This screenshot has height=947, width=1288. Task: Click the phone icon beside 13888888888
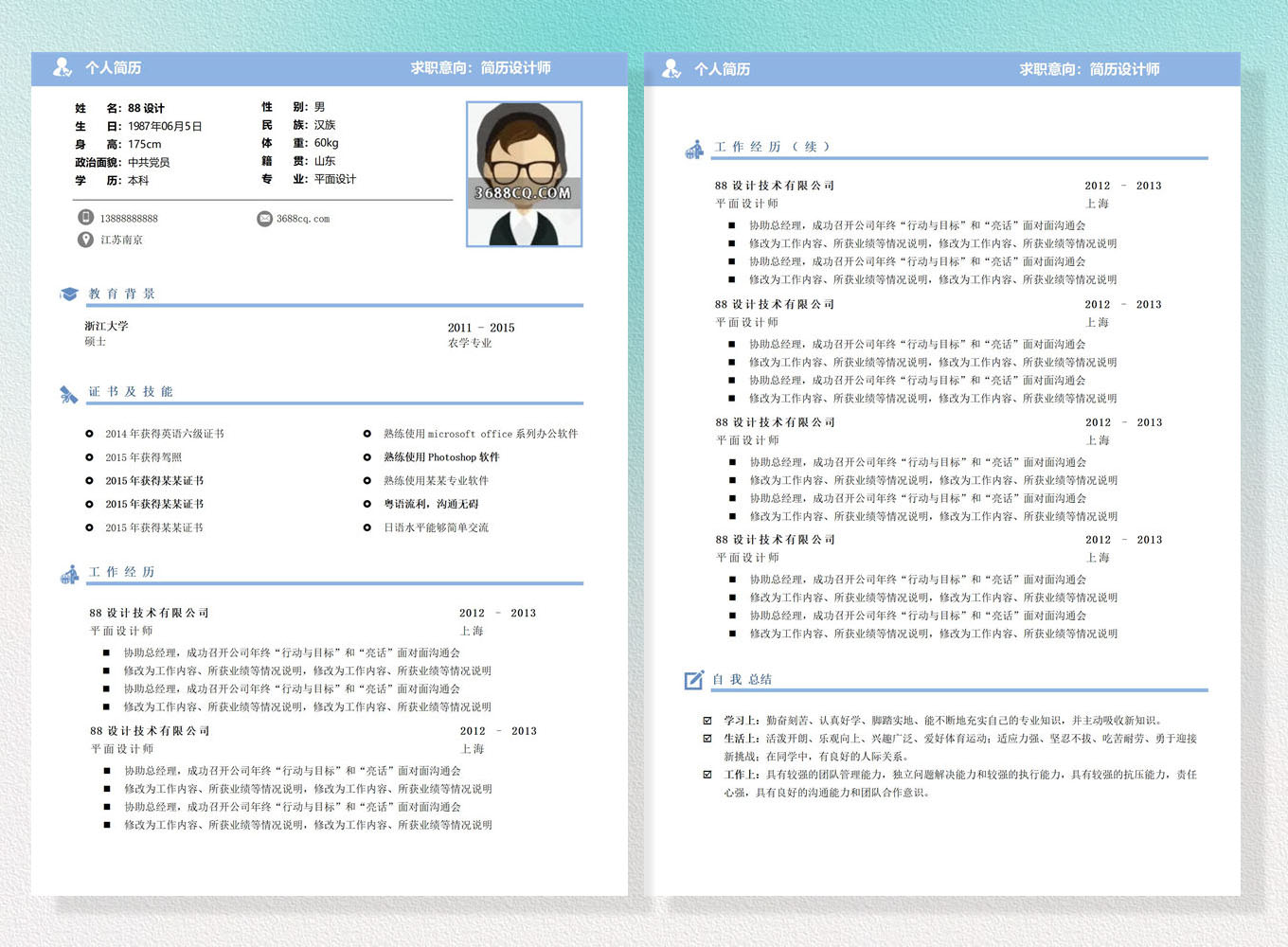click(x=85, y=218)
